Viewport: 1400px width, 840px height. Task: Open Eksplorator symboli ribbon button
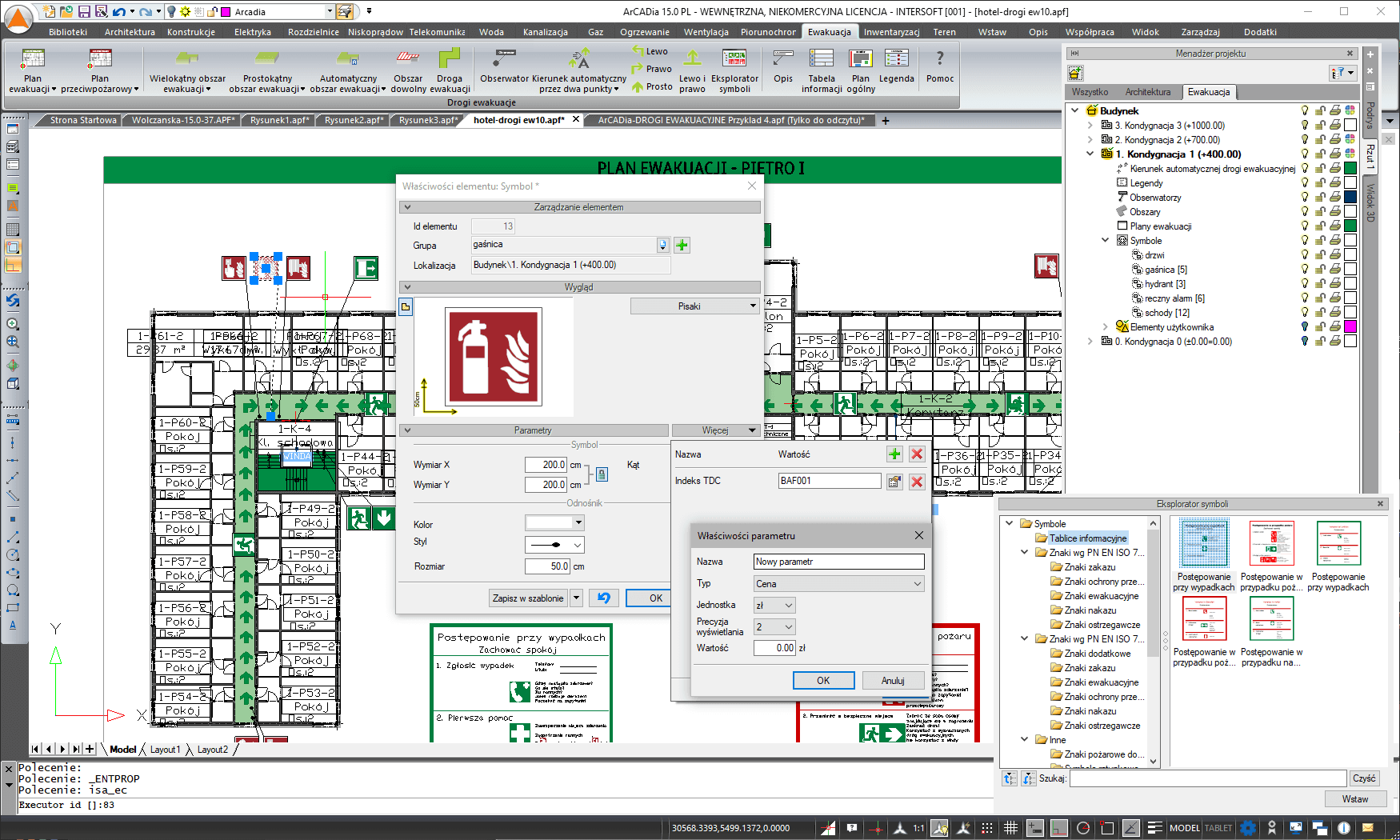(x=734, y=70)
